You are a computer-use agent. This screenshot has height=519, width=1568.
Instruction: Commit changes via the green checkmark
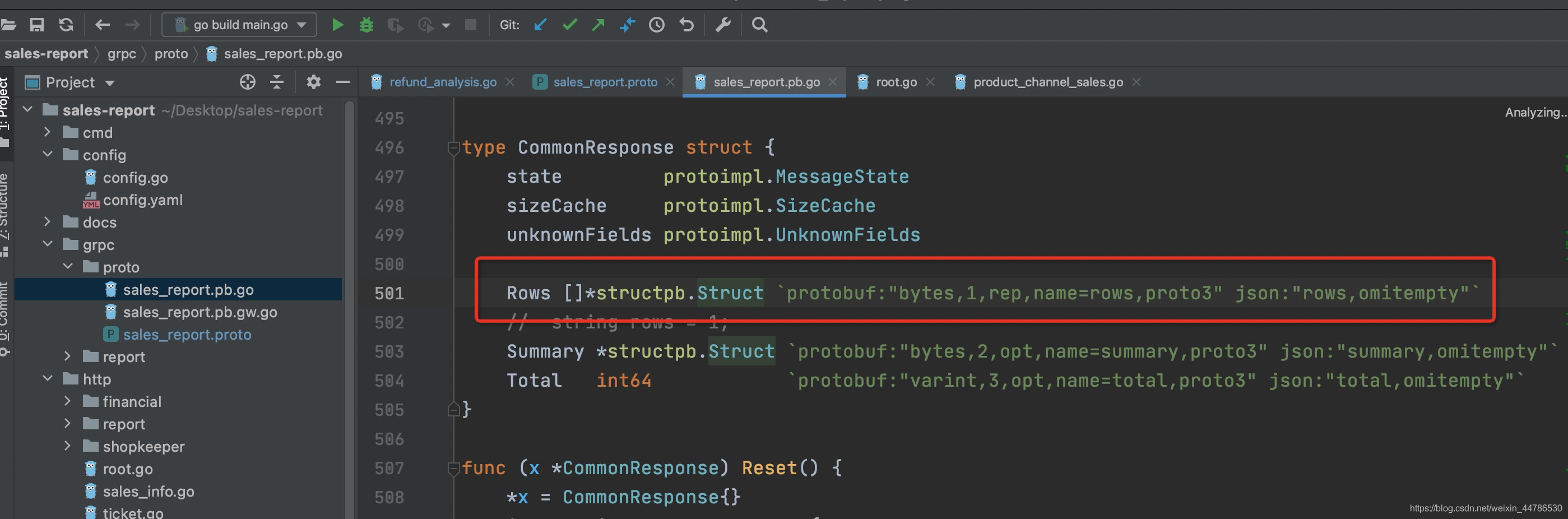[x=569, y=25]
